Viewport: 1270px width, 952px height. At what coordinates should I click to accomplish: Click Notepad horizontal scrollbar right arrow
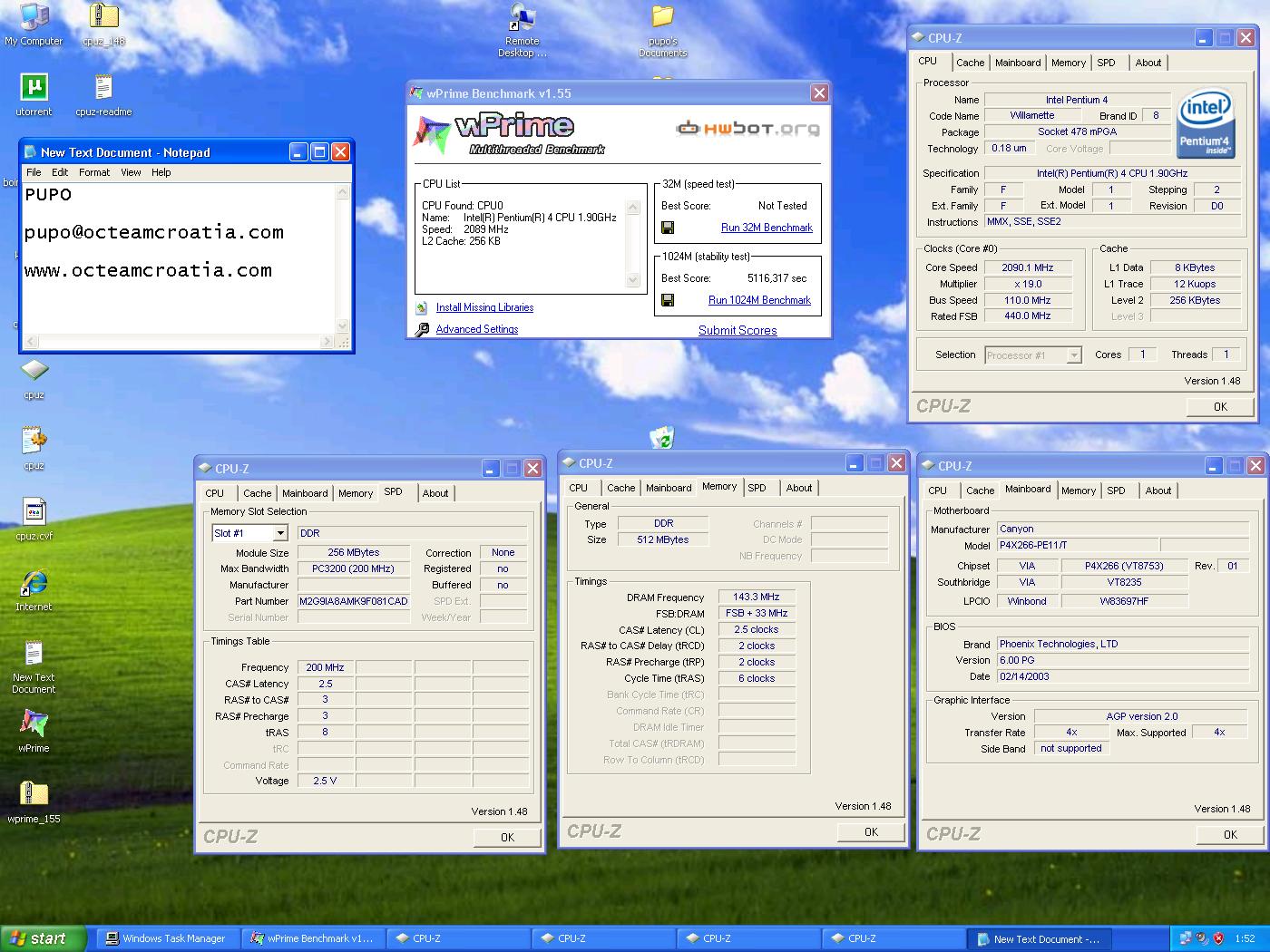(327, 342)
